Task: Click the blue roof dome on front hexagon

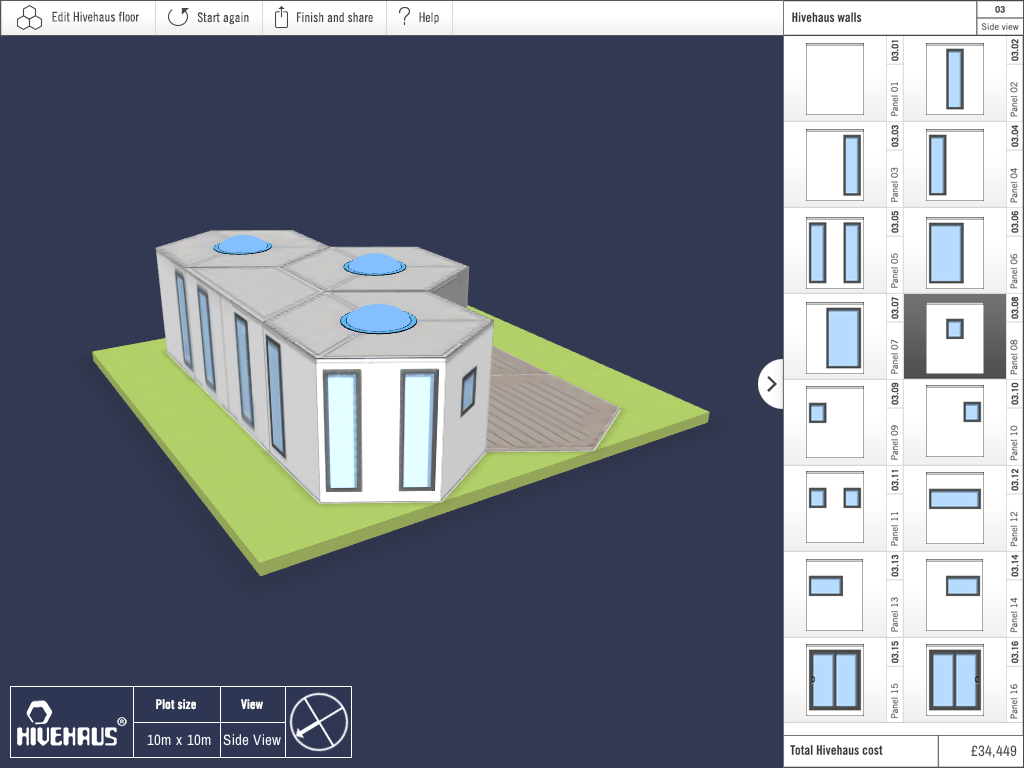Action: [x=378, y=320]
